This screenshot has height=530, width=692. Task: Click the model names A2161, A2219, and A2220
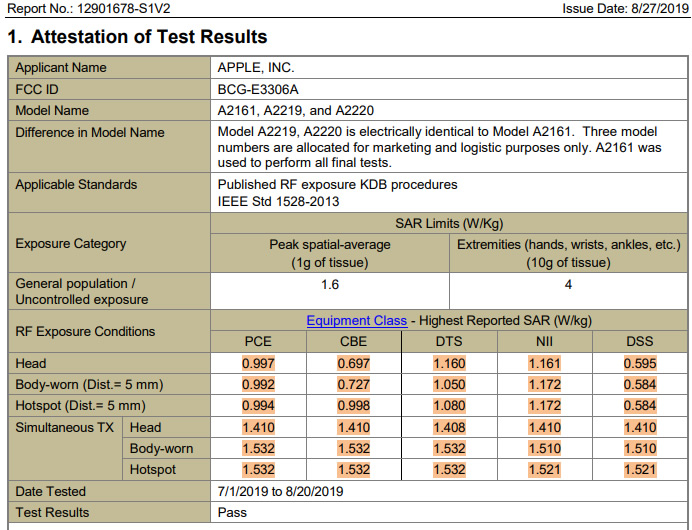[295, 110]
